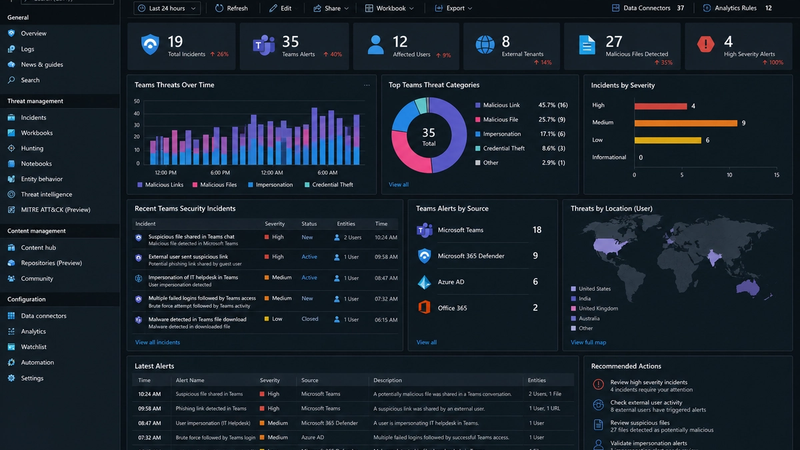Click the Refresh toolbar button
The width and height of the screenshot is (800, 450).
pyautogui.click(x=232, y=8)
